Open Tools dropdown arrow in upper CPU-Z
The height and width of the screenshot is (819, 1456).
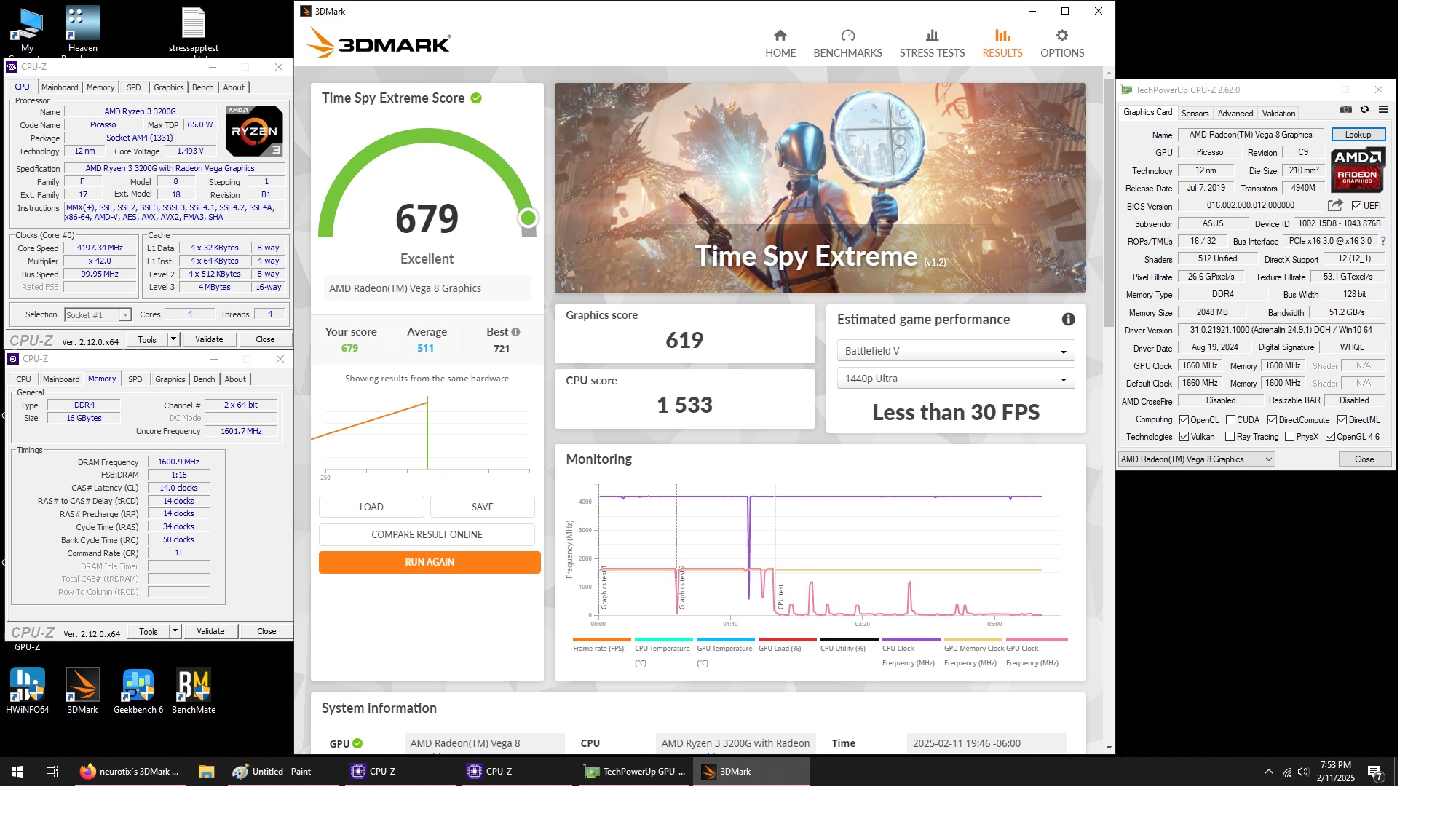click(173, 339)
